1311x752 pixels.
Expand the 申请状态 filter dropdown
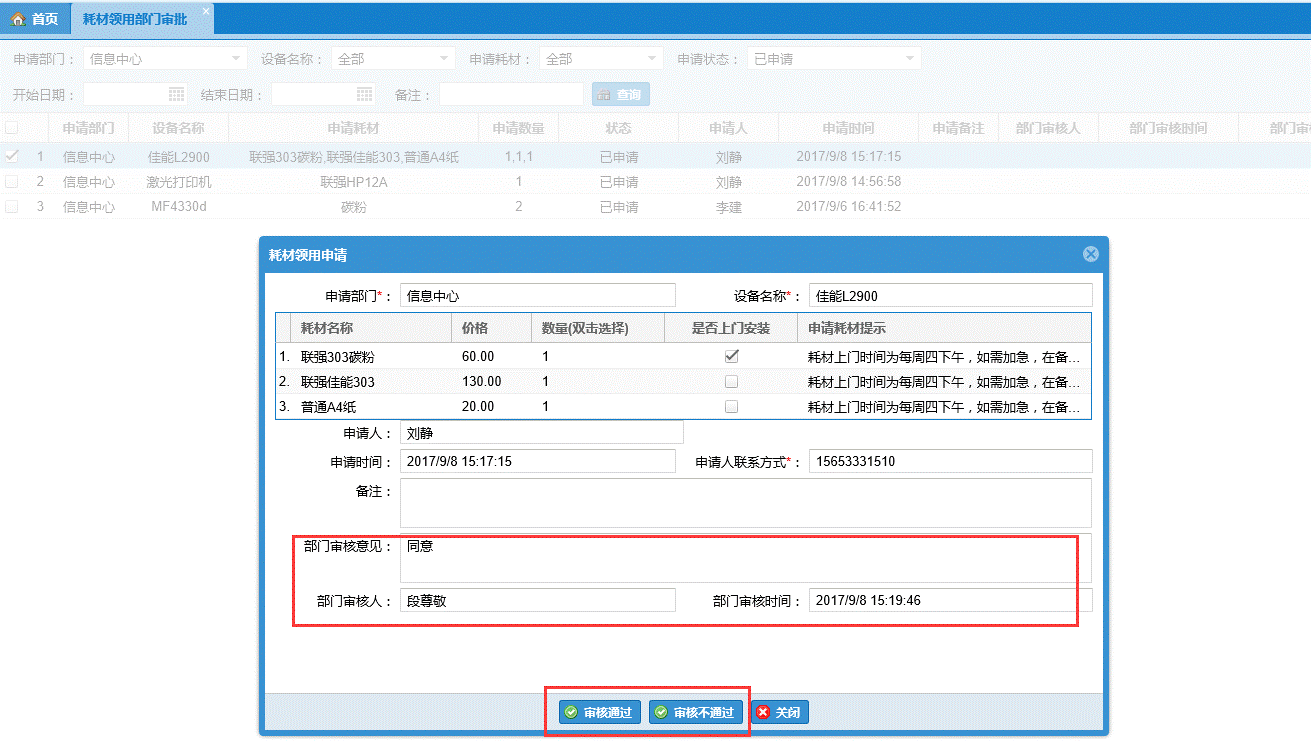pos(910,59)
